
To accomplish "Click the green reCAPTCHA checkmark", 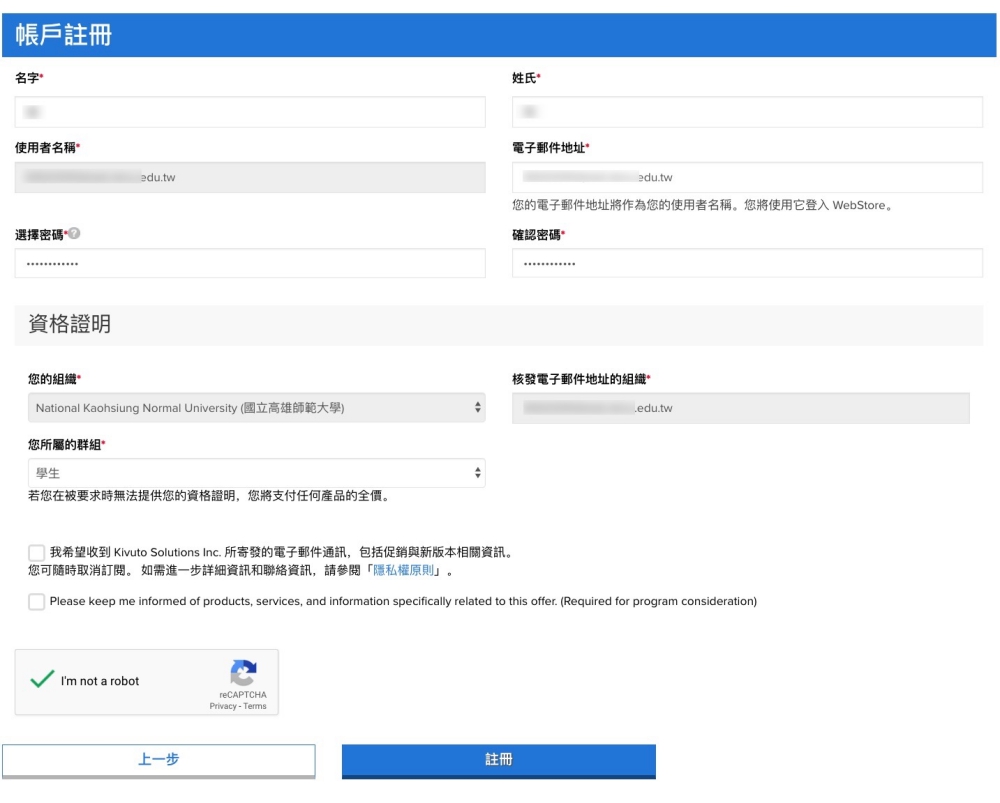I will [41, 680].
